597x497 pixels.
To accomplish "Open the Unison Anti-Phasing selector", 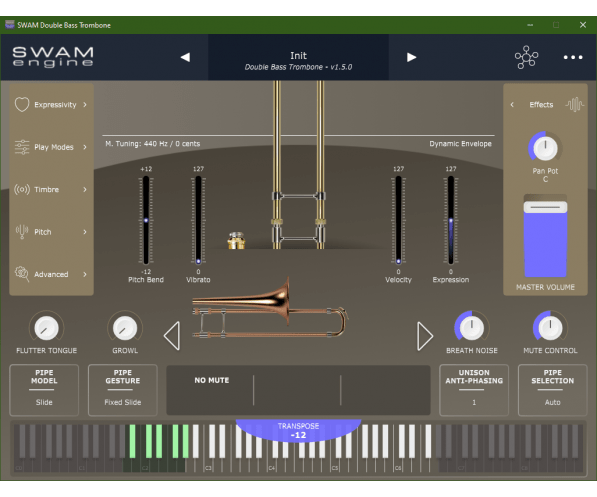I will tap(474, 390).
